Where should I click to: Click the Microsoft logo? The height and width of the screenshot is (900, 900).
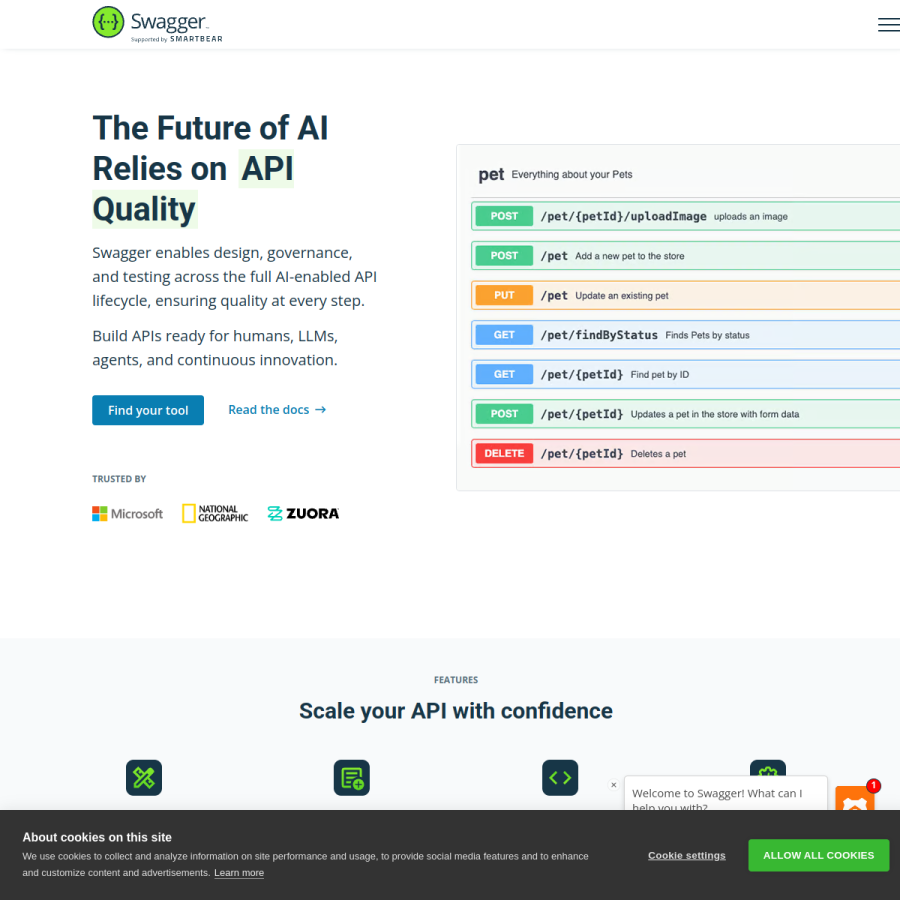point(127,514)
